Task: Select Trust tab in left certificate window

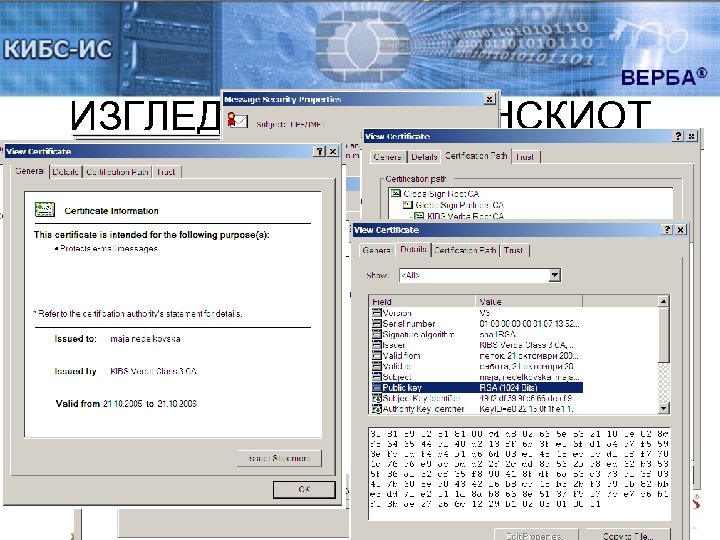Action: 166,172
